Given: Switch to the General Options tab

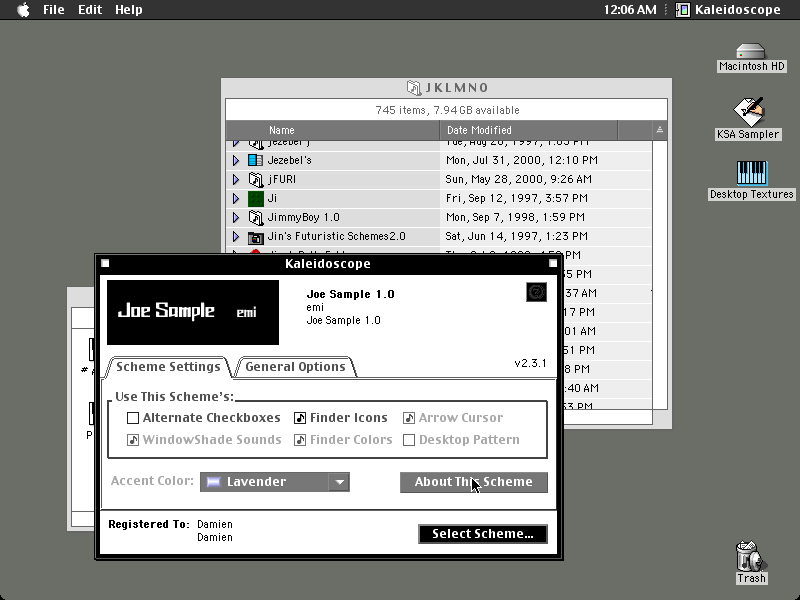Looking at the screenshot, I should 295,367.
